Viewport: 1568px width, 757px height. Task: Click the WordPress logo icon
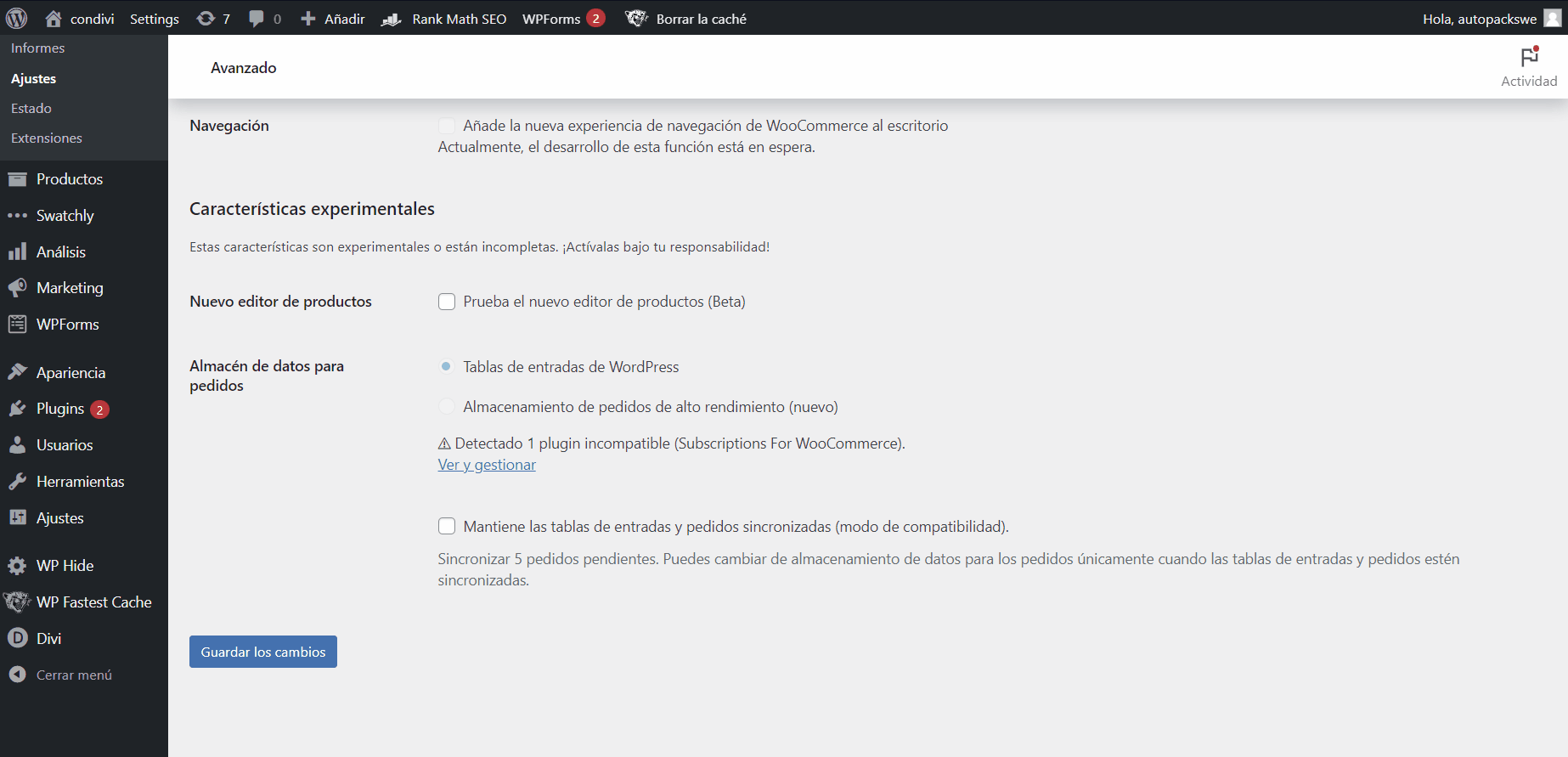click(x=17, y=18)
